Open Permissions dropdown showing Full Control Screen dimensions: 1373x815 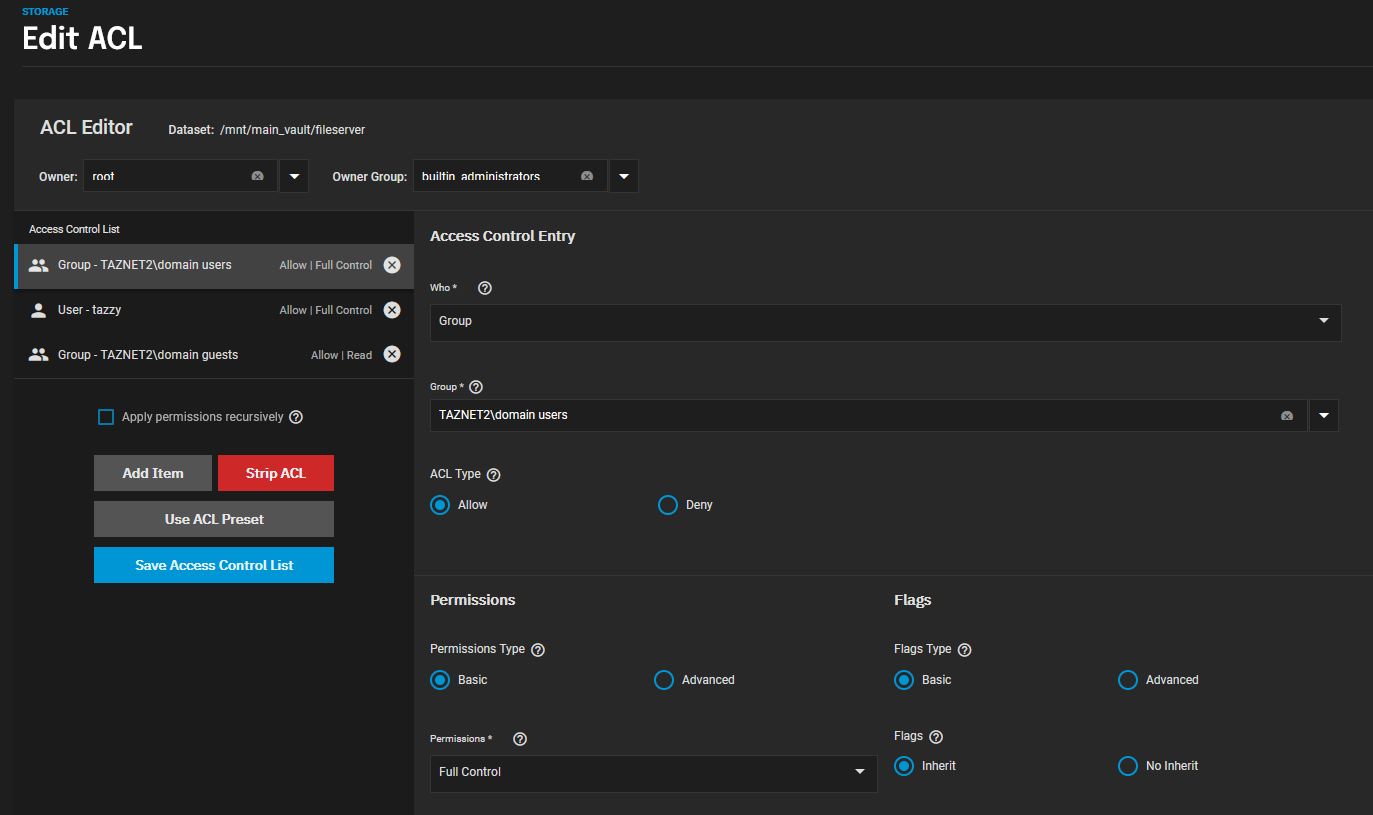coord(653,773)
